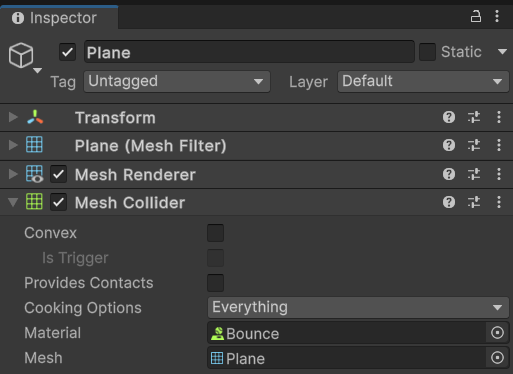The width and height of the screenshot is (513, 374).
Task: Open the Transform component help reference
Action: (449, 117)
